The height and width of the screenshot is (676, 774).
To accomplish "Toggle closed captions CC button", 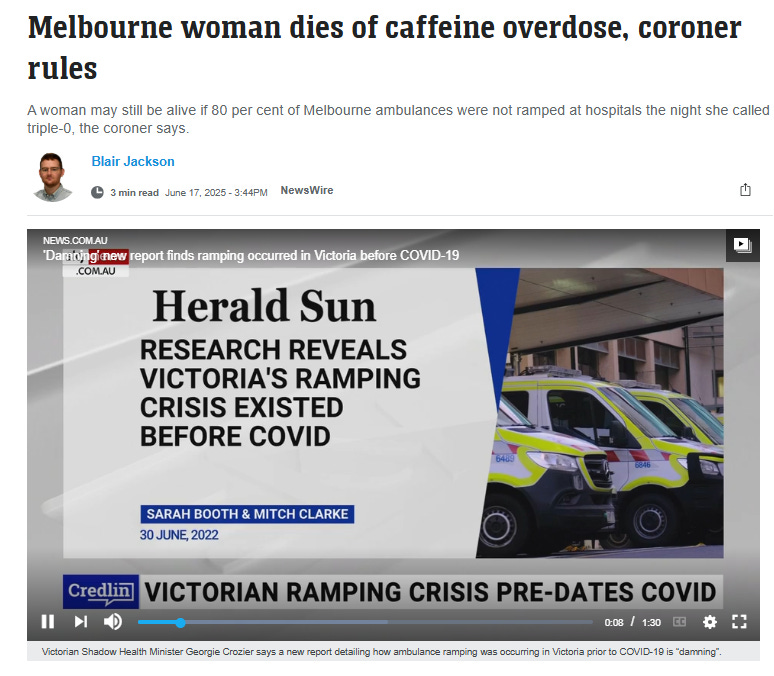I will tap(680, 622).
